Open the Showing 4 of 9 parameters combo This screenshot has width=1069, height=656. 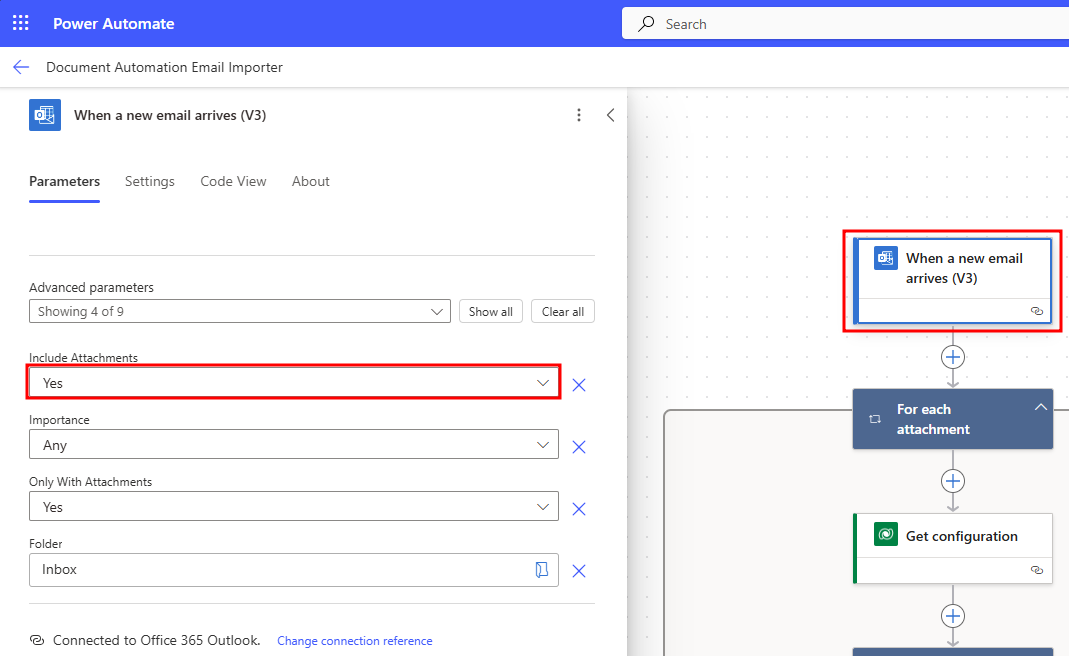pos(437,311)
